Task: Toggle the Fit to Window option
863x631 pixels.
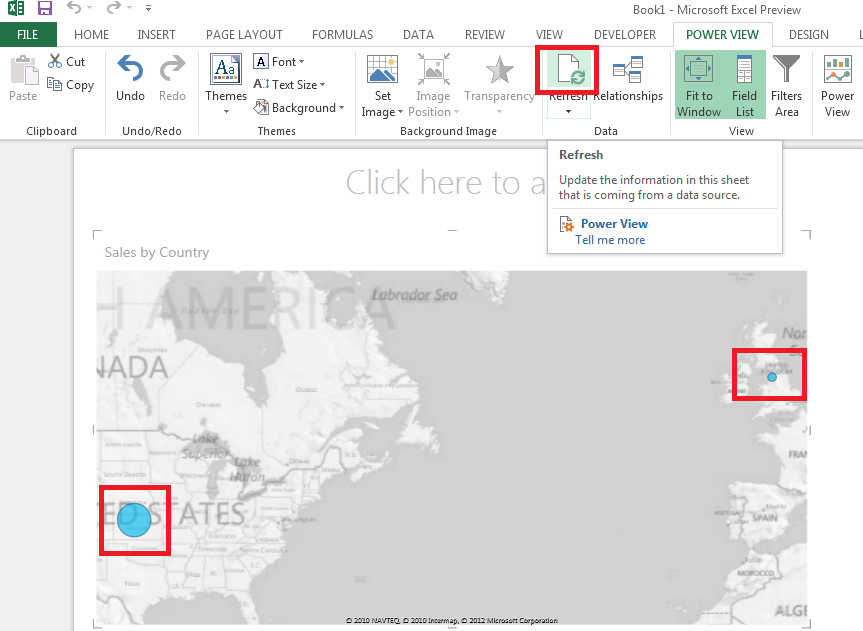Action: click(698, 85)
